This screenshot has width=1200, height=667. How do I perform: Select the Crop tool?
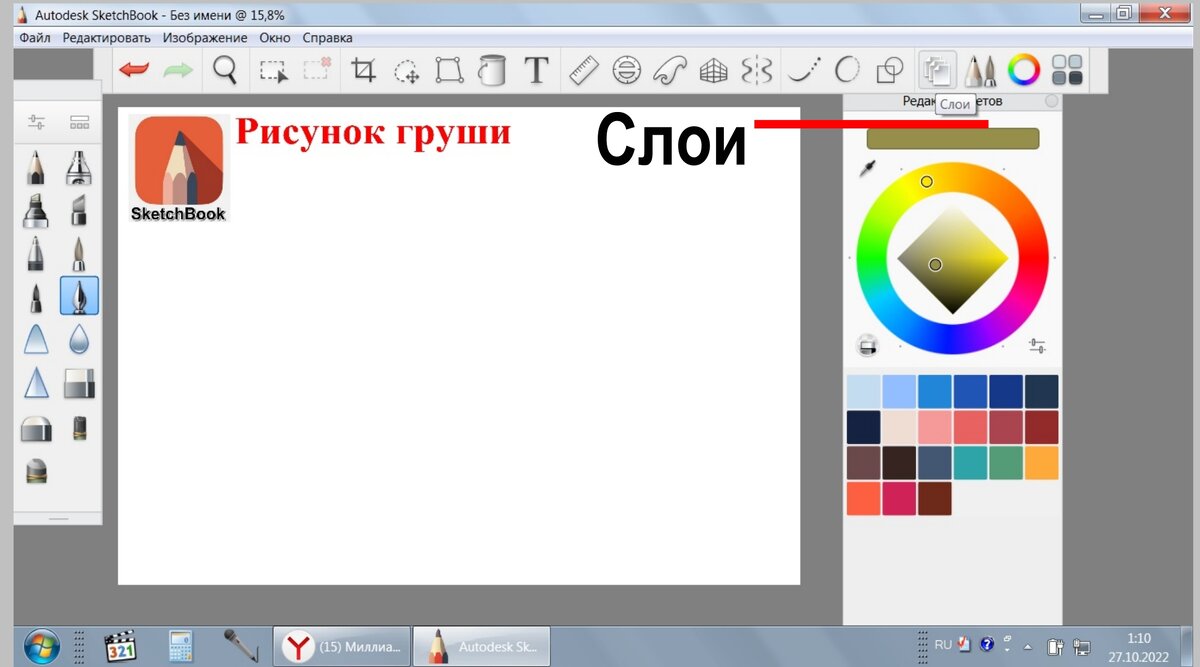[364, 70]
